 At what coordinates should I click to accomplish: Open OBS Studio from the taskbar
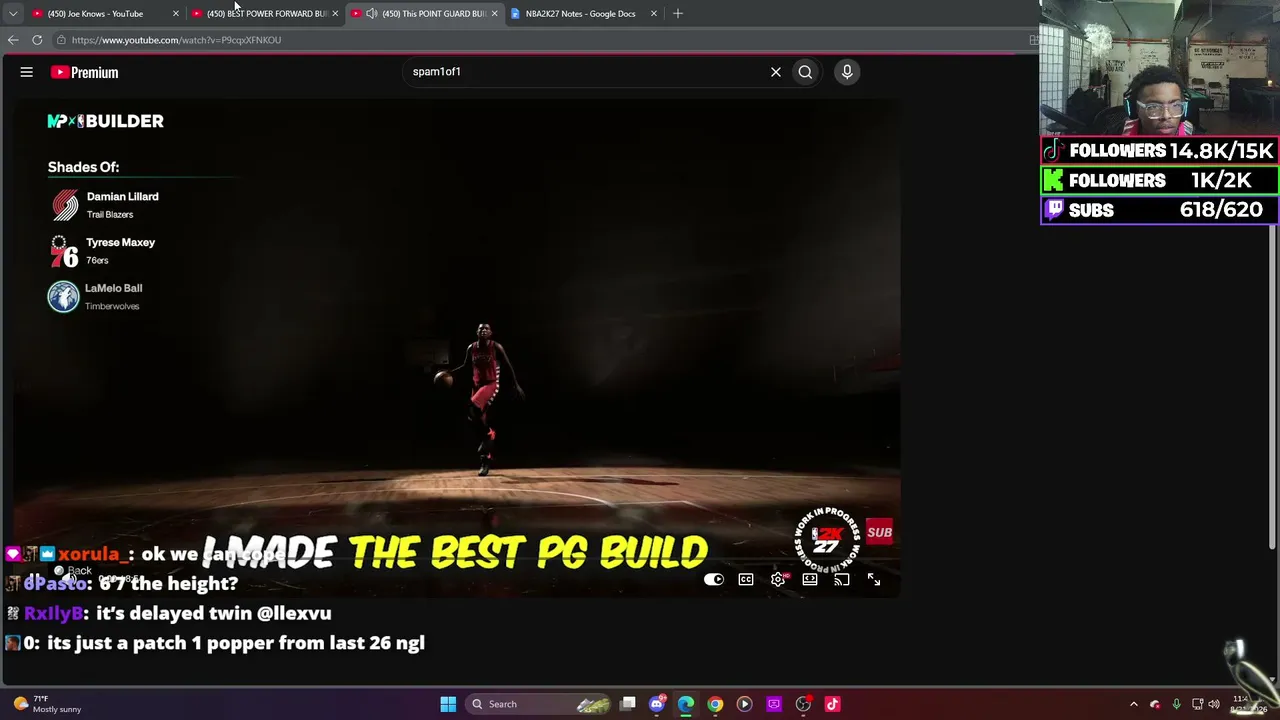point(803,704)
